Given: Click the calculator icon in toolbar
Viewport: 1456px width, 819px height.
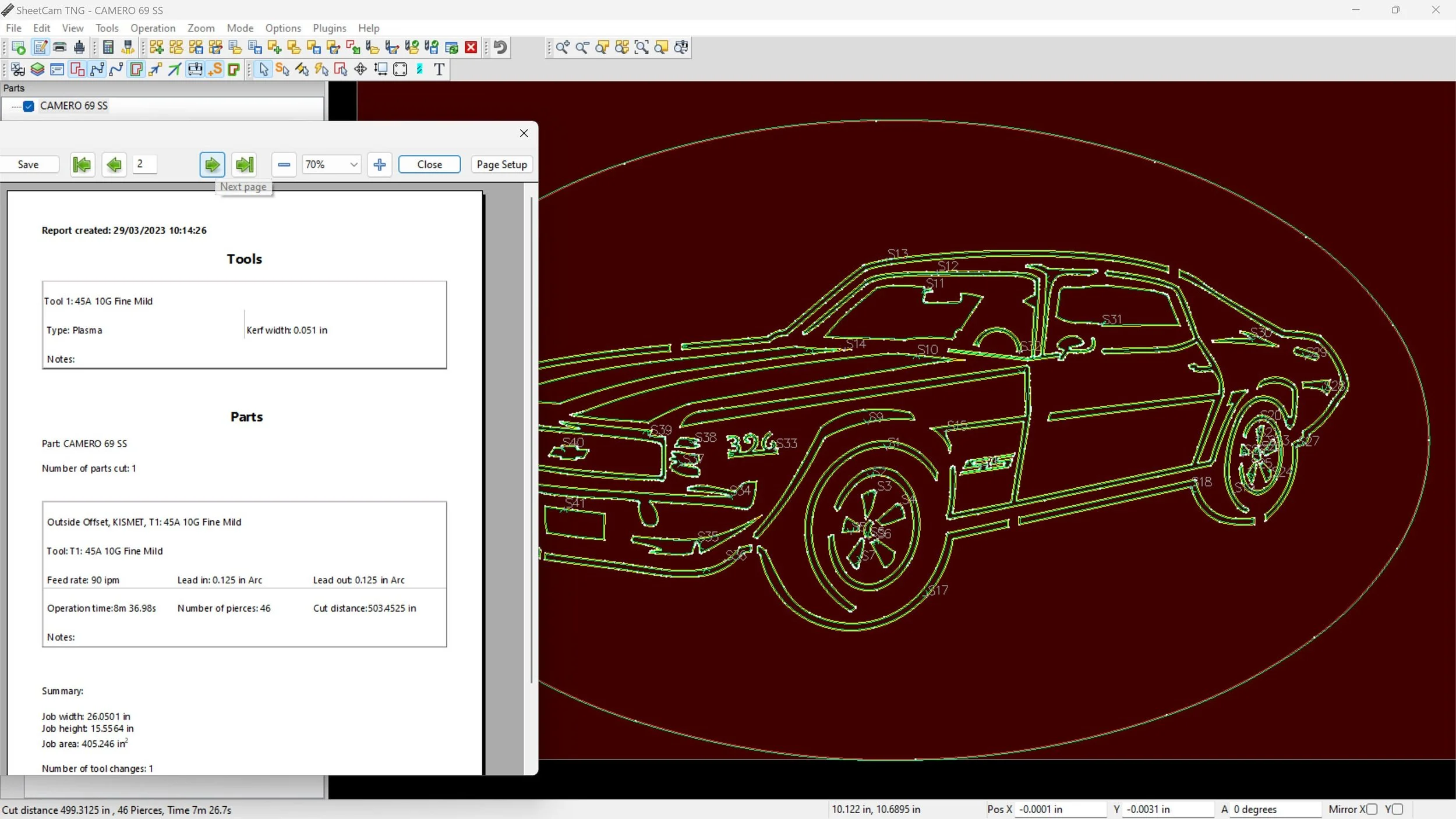Looking at the screenshot, I should point(108,47).
